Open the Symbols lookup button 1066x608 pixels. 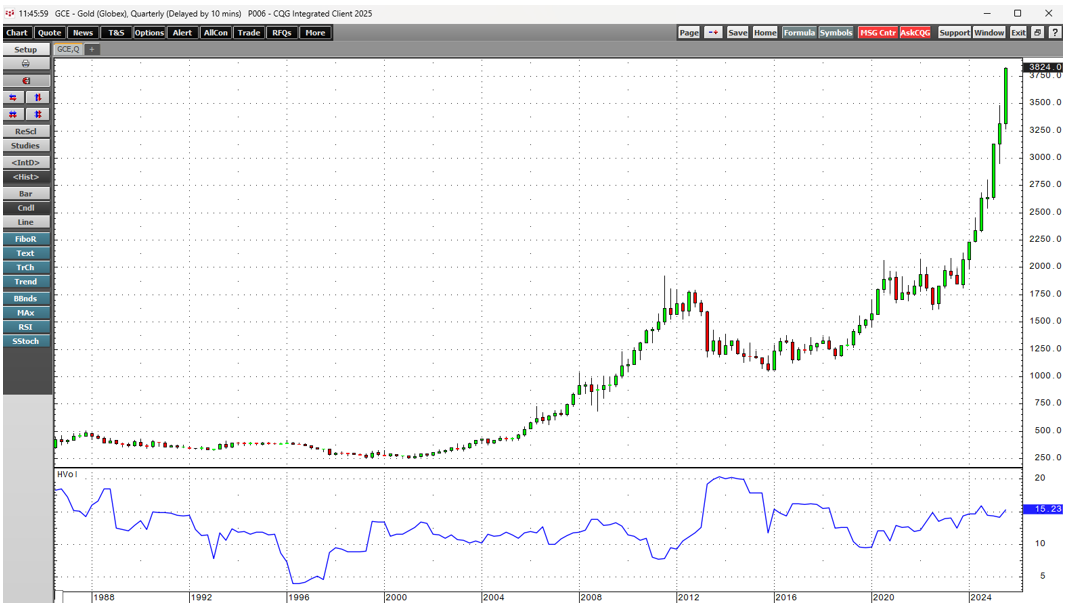(836, 33)
